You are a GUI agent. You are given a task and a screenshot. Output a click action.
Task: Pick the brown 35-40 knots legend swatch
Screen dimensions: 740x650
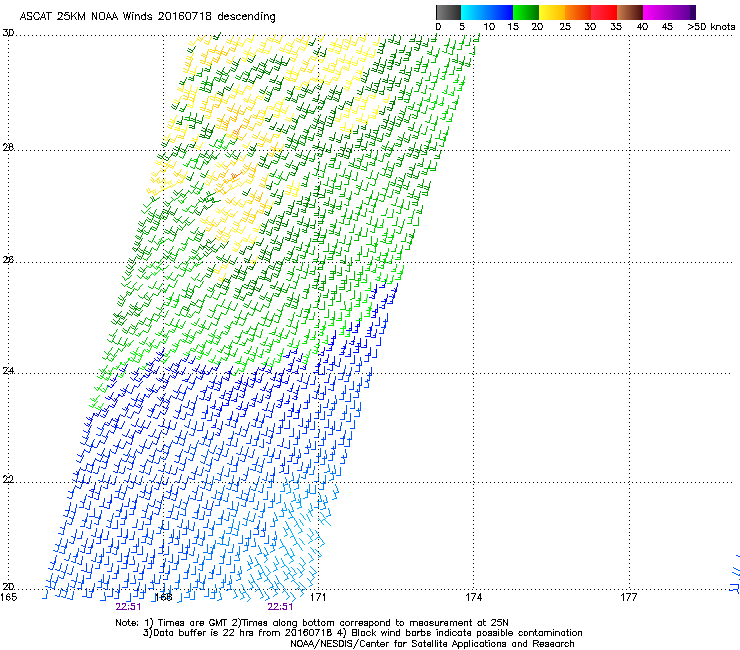click(630, 12)
